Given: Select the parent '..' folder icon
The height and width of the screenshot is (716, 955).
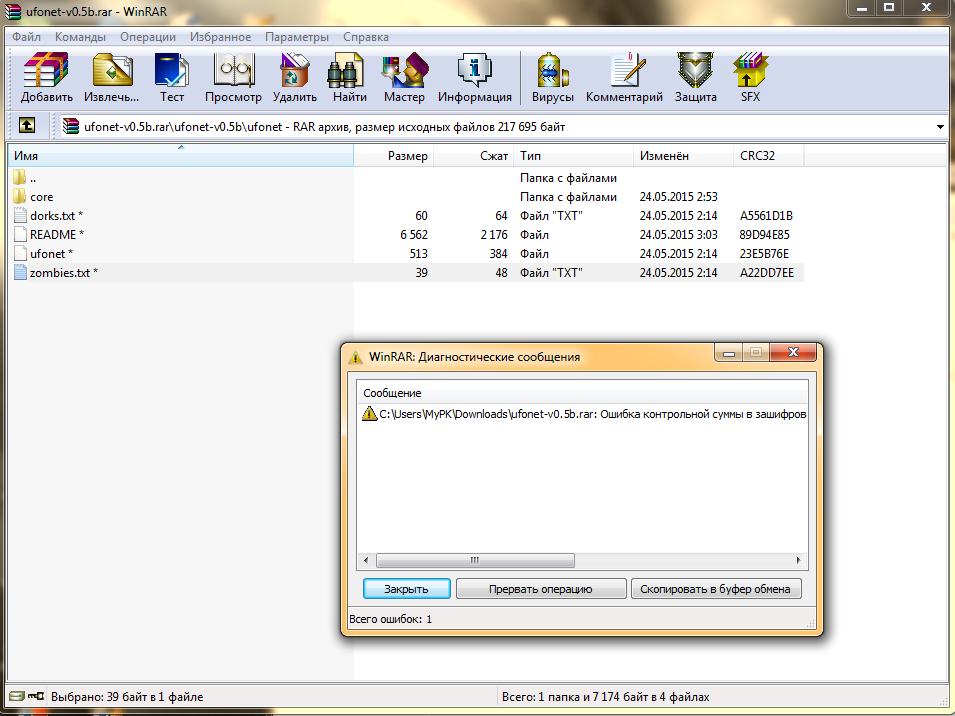Looking at the screenshot, I should point(19,177).
